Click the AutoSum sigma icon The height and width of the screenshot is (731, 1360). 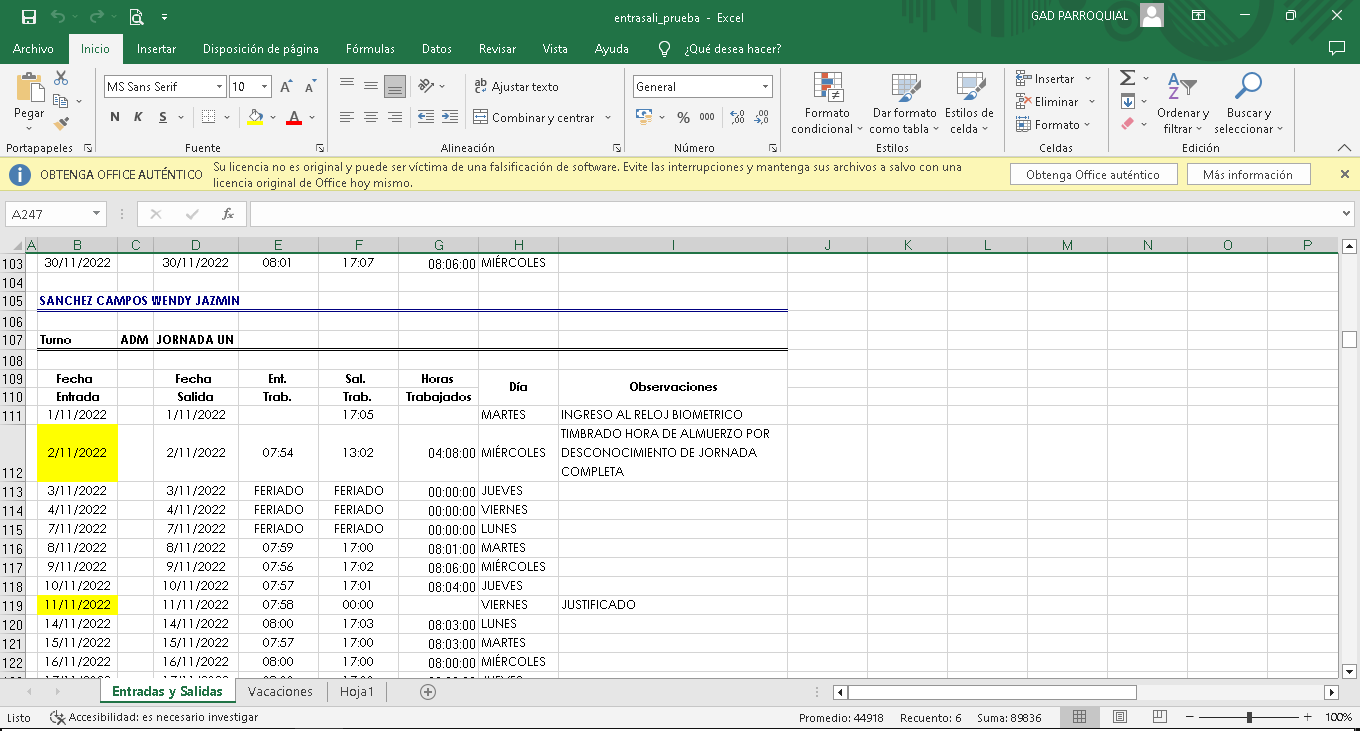coord(1127,78)
